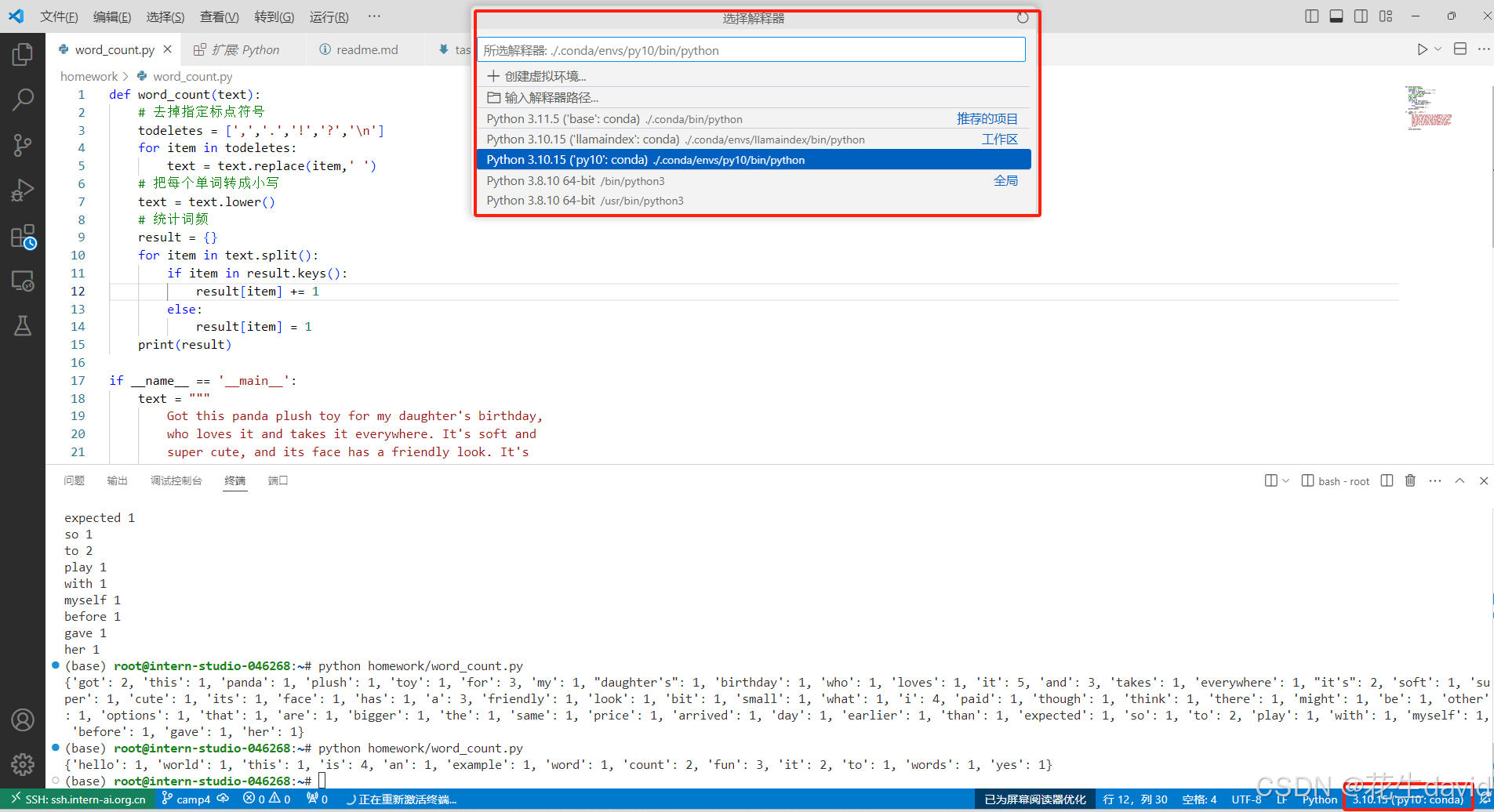Choose Python 3.8.10 /usr/bin/python3 interpreter
This screenshot has width=1494, height=812.
tap(753, 201)
